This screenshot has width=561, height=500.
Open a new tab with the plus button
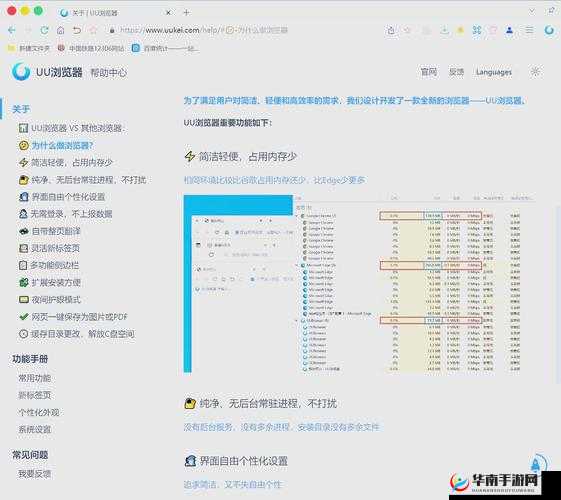pyautogui.click(x=186, y=13)
